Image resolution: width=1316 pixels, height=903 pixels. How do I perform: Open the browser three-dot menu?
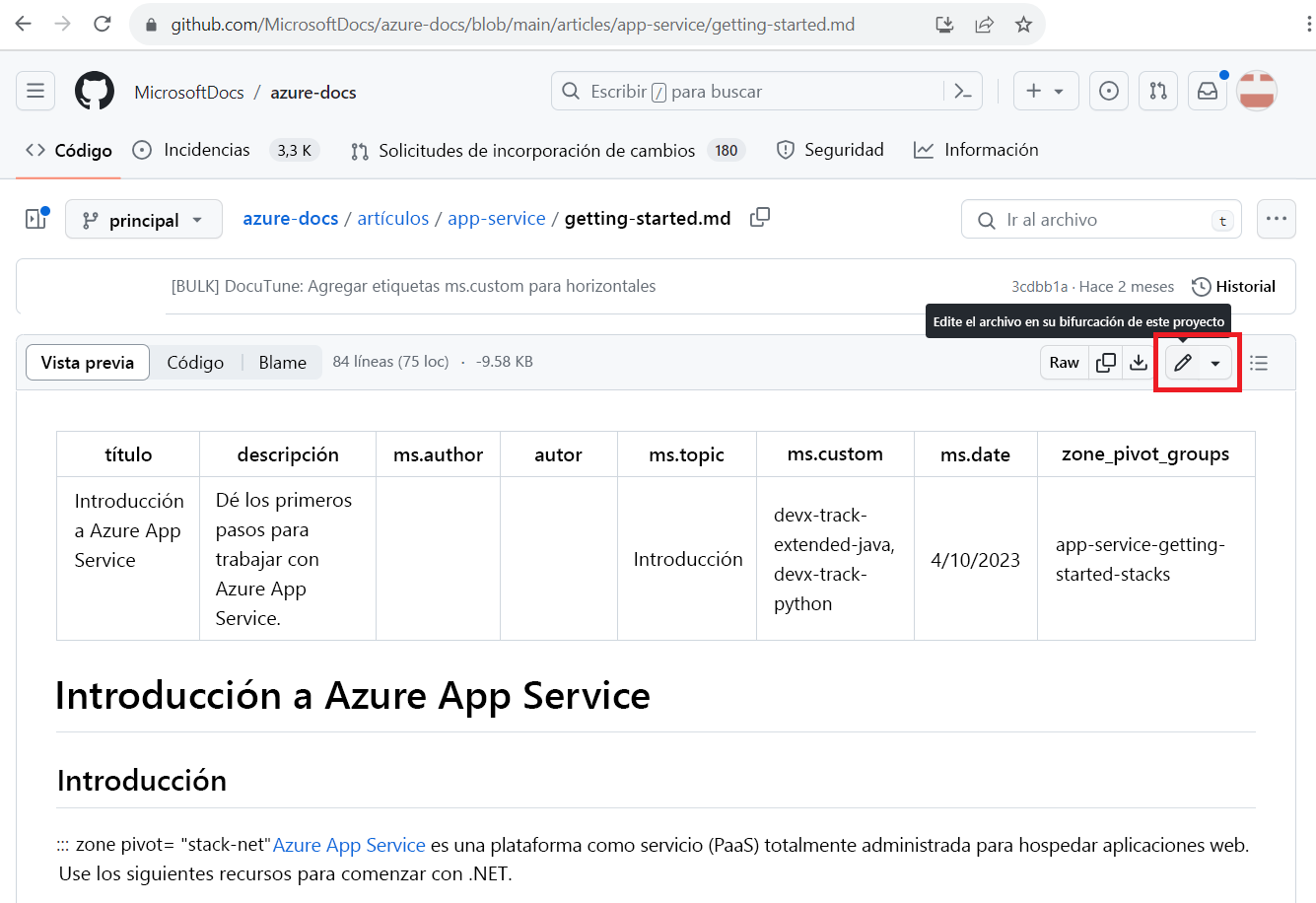point(1309,25)
